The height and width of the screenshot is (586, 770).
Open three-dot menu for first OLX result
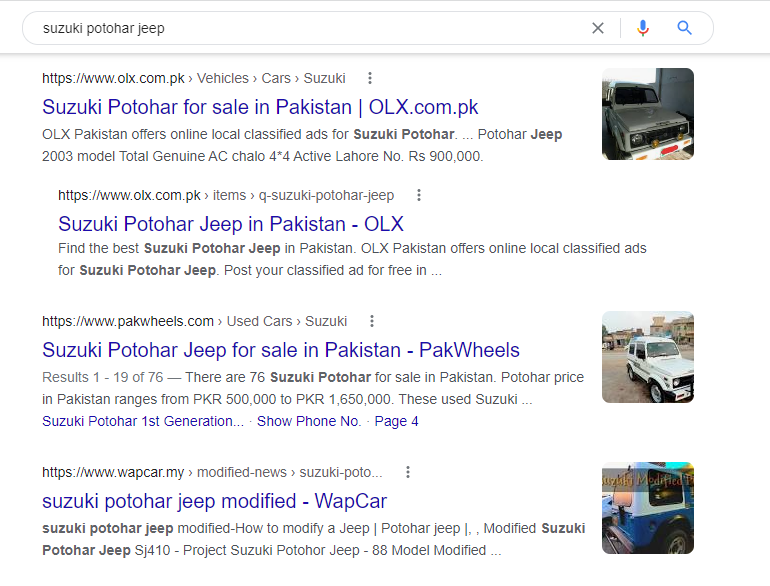point(370,78)
